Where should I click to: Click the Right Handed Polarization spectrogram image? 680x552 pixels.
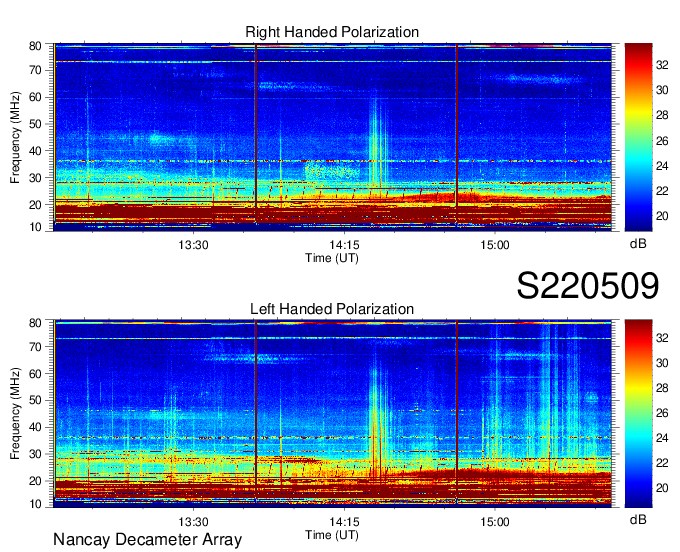[x=333, y=137]
